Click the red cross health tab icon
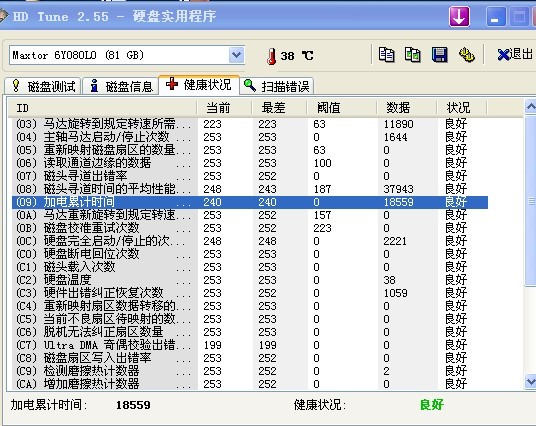 pyautogui.click(x=172, y=84)
